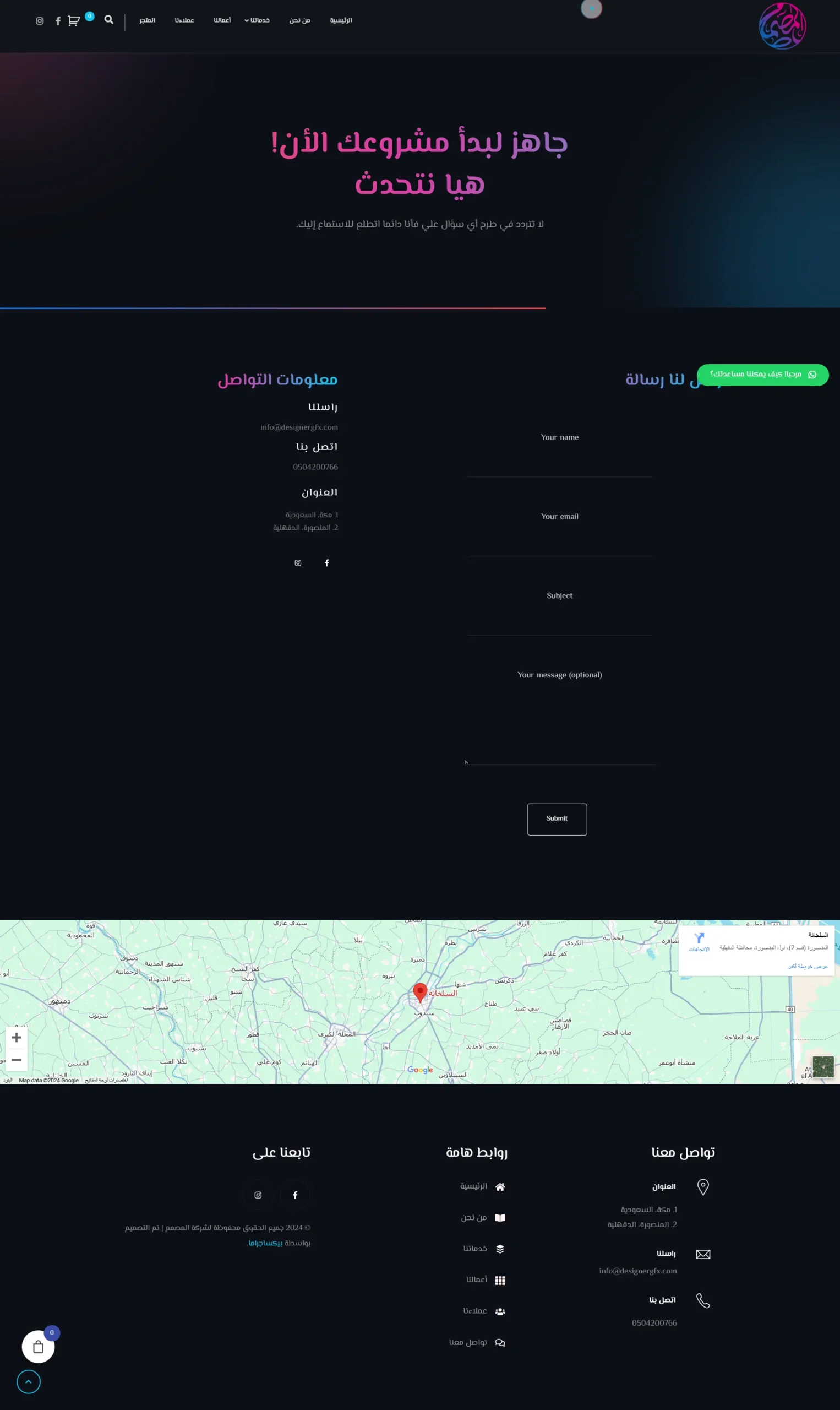Switch map to satellite view thumbnail

tap(822, 1067)
